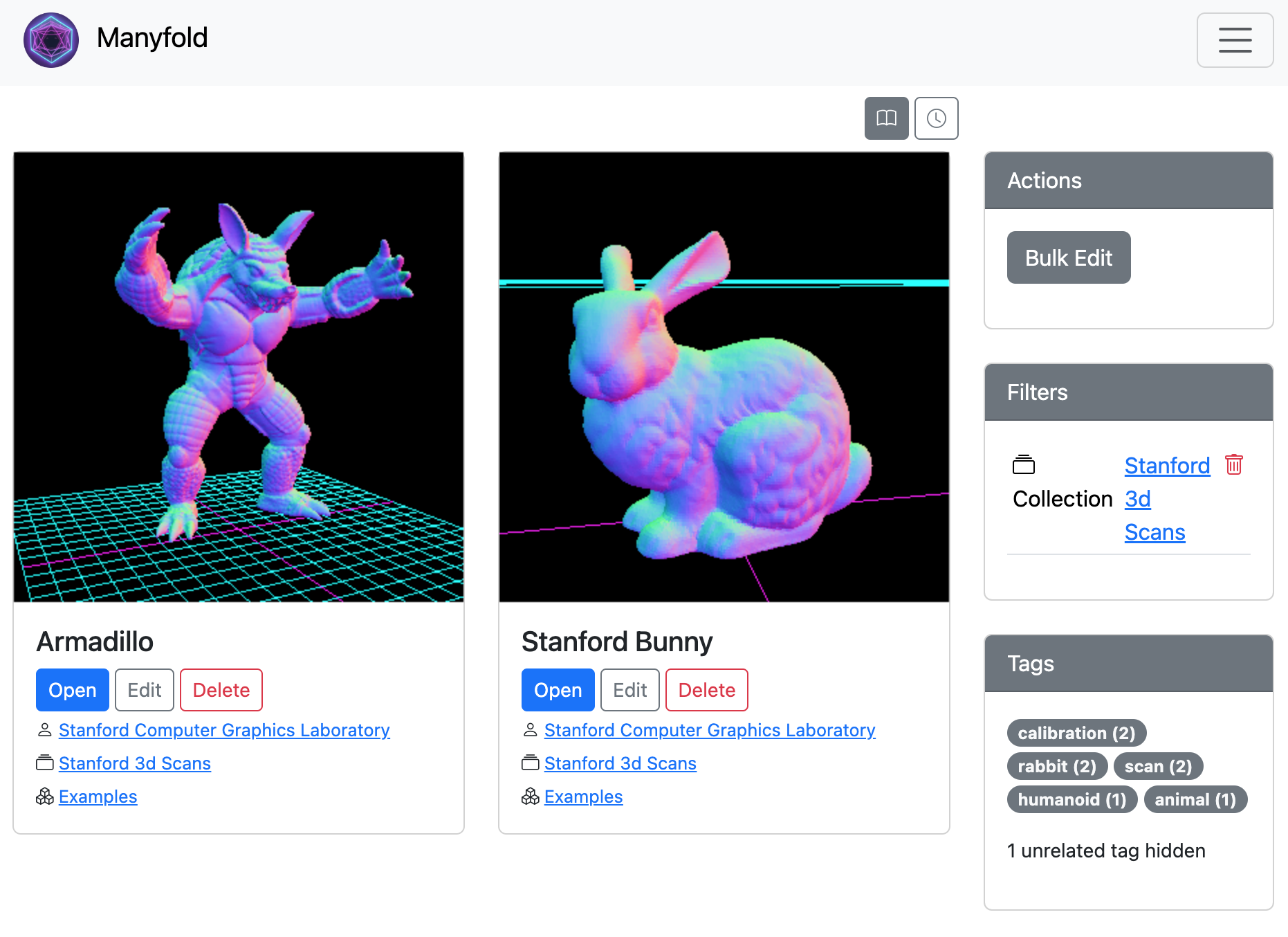Open Stanford Bunny's Examples library link
The image size is (1288, 937).
tap(583, 797)
